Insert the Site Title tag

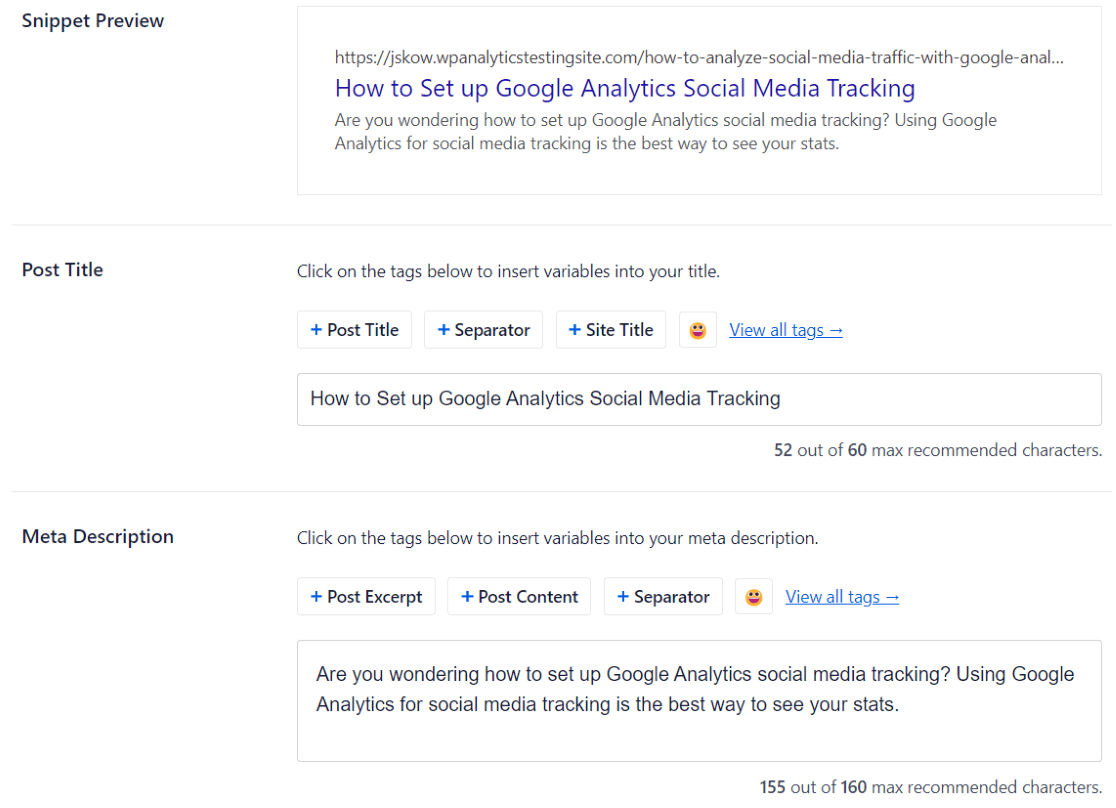(x=610, y=330)
